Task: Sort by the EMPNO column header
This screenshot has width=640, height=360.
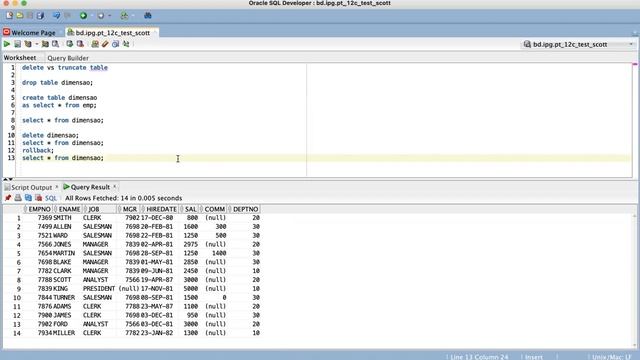Action: [39, 209]
